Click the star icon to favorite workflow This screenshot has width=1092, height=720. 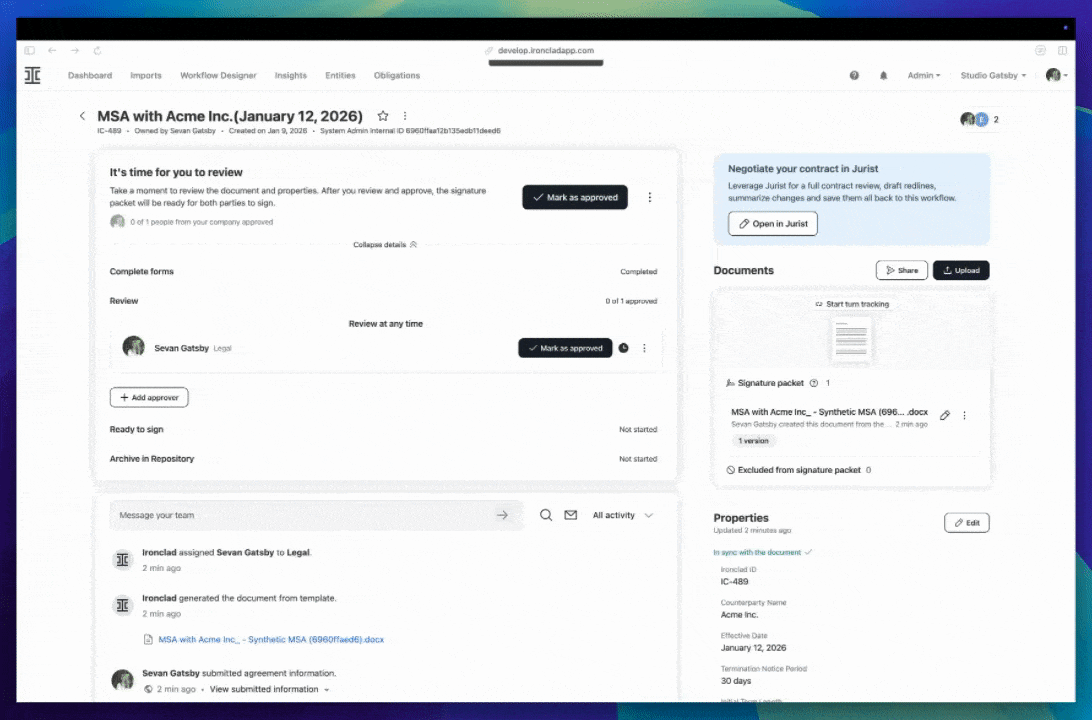tap(383, 116)
